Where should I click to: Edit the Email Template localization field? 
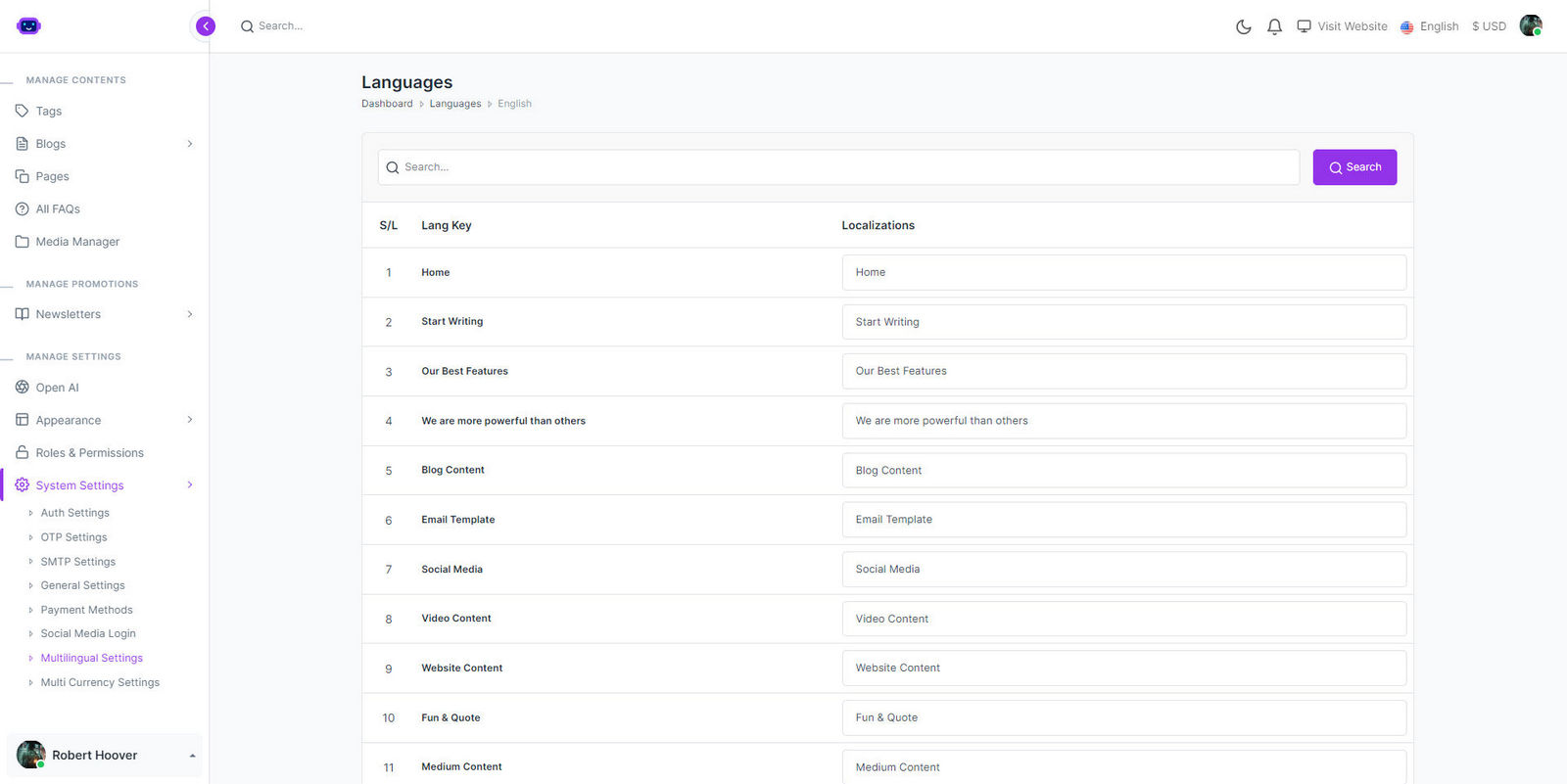pyautogui.click(x=1124, y=520)
